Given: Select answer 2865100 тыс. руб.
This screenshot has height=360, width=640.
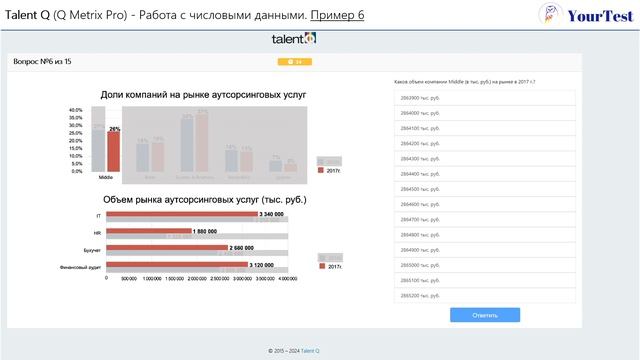Looking at the screenshot, I should (485, 280).
